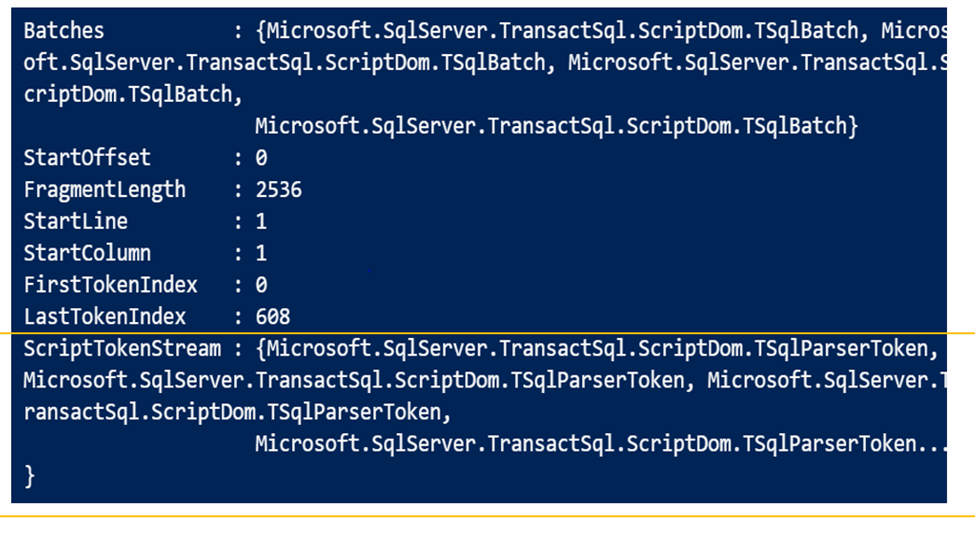The height and width of the screenshot is (534, 975).
Task: Click the StartOffset property label
Action: (87, 158)
